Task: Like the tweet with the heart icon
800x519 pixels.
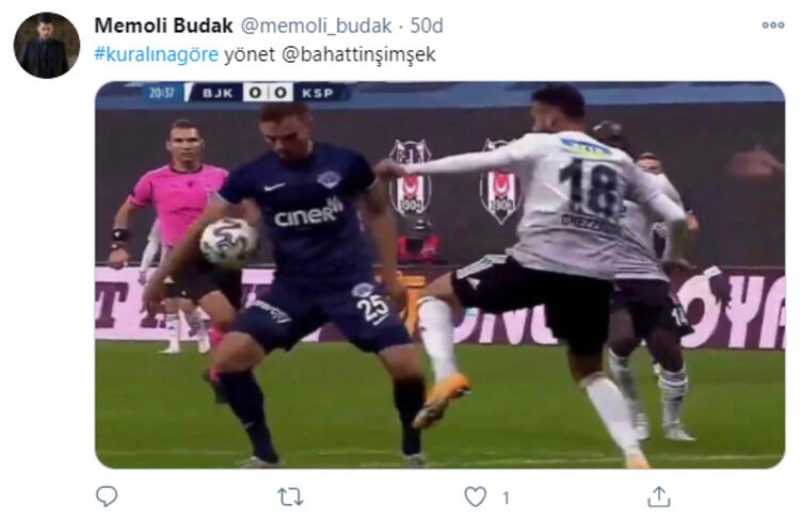Action: point(475,497)
